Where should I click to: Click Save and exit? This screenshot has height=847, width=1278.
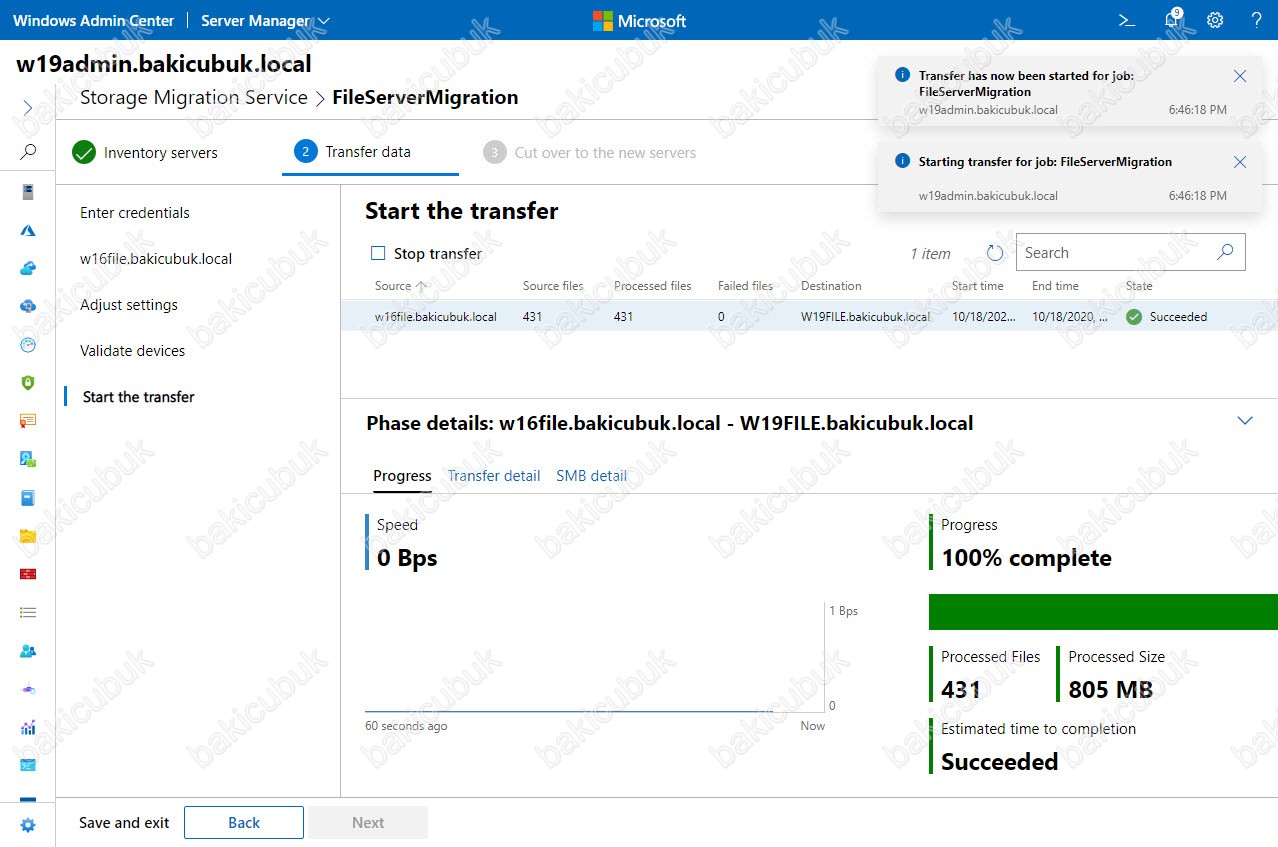click(x=124, y=823)
